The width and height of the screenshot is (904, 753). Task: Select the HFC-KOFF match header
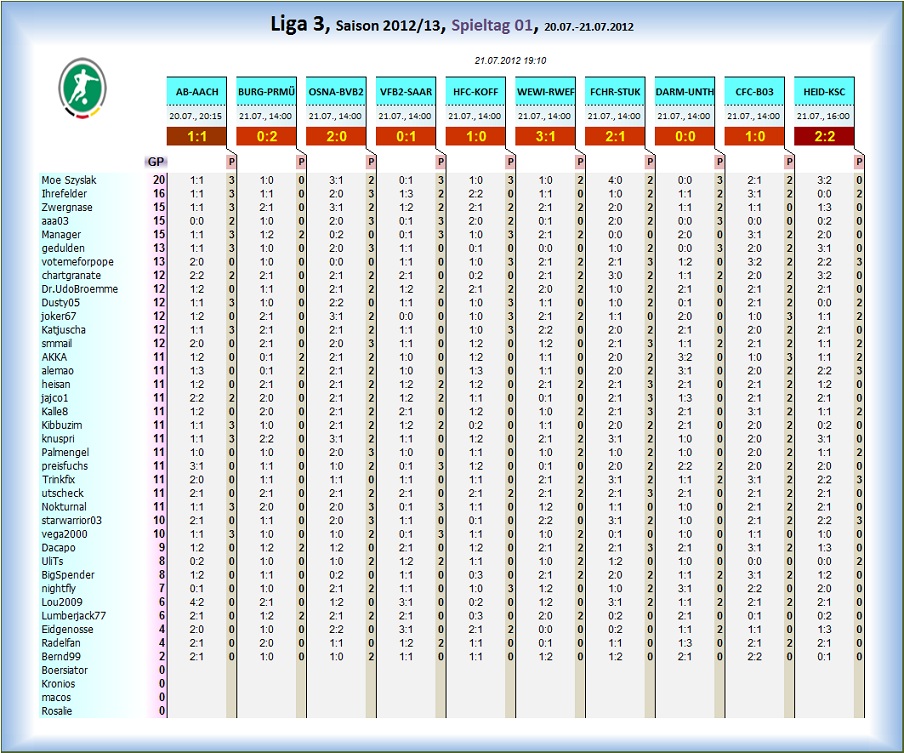tap(476, 92)
